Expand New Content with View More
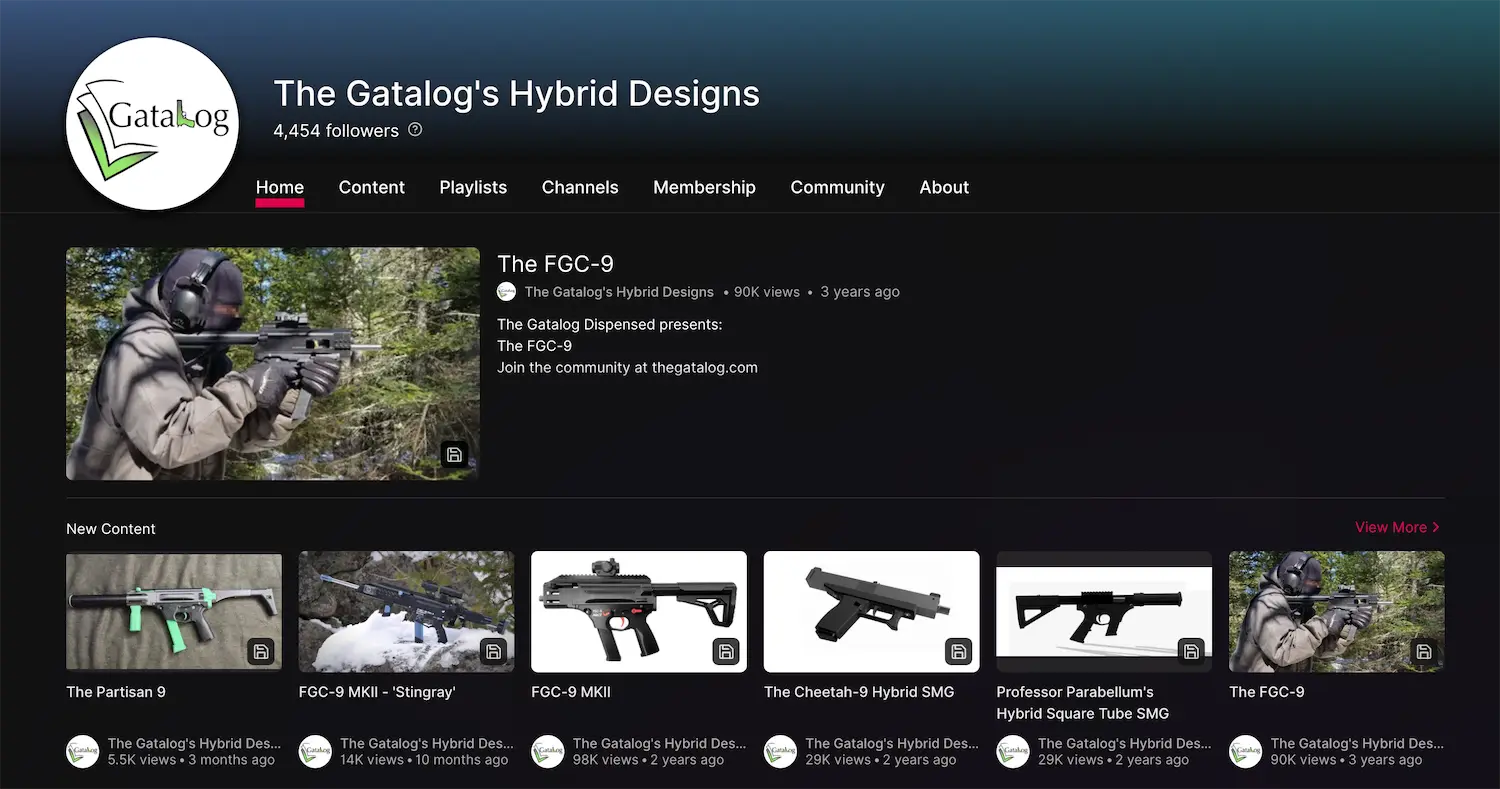 [x=1397, y=527]
